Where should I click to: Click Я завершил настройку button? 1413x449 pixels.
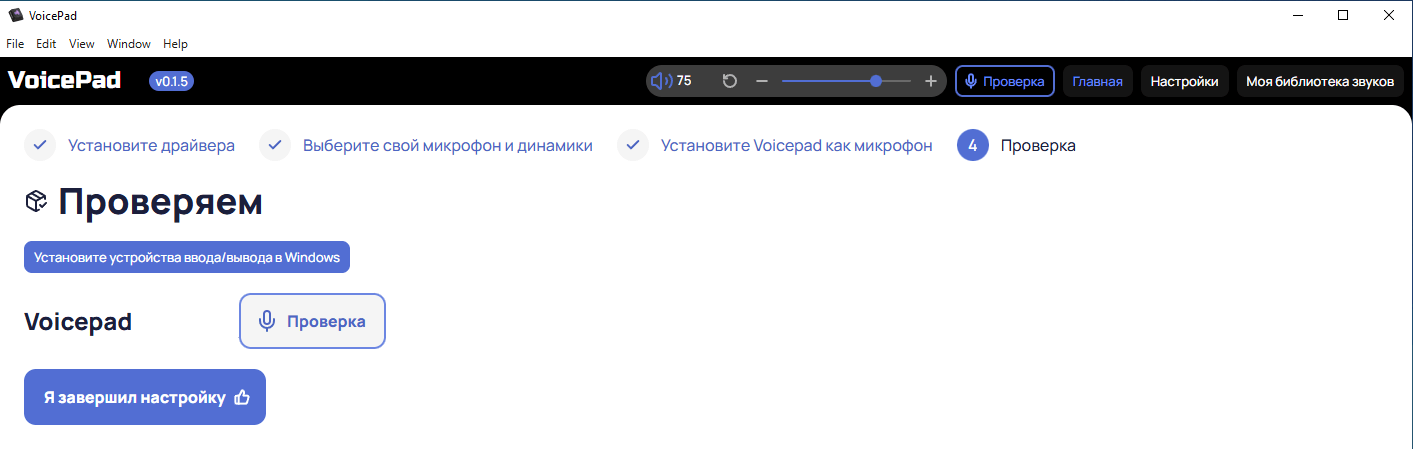point(145,397)
